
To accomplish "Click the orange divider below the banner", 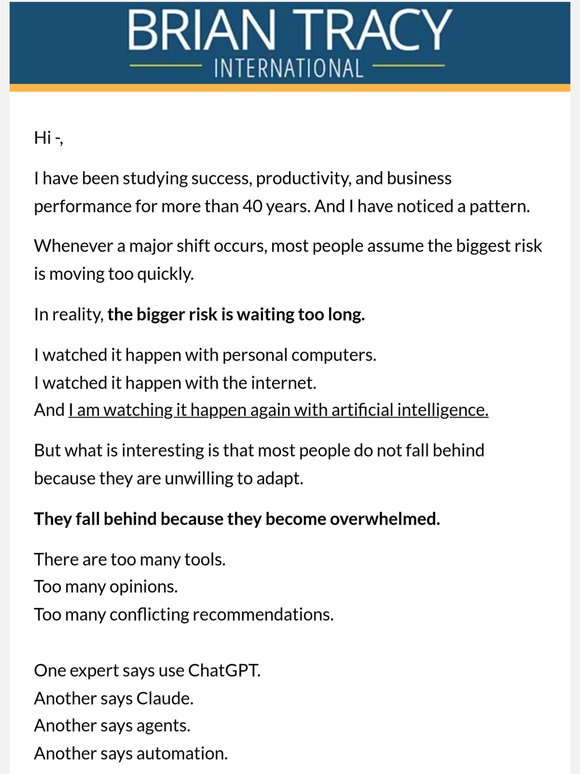I will pyautogui.click(x=290, y=88).
